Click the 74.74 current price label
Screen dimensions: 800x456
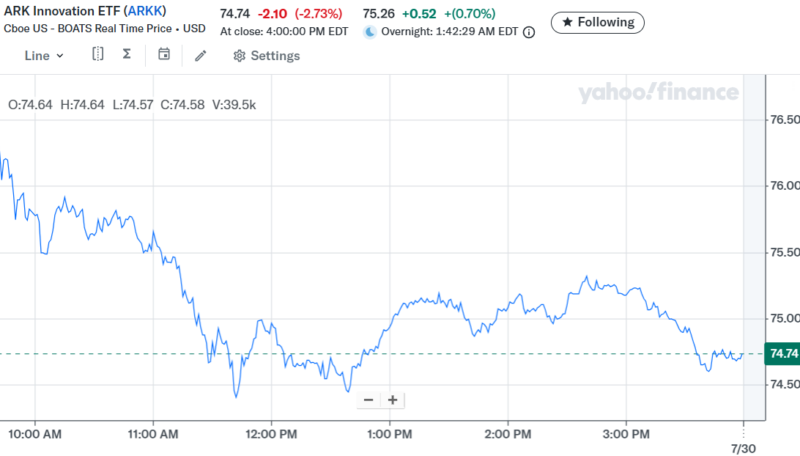tap(780, 353)
